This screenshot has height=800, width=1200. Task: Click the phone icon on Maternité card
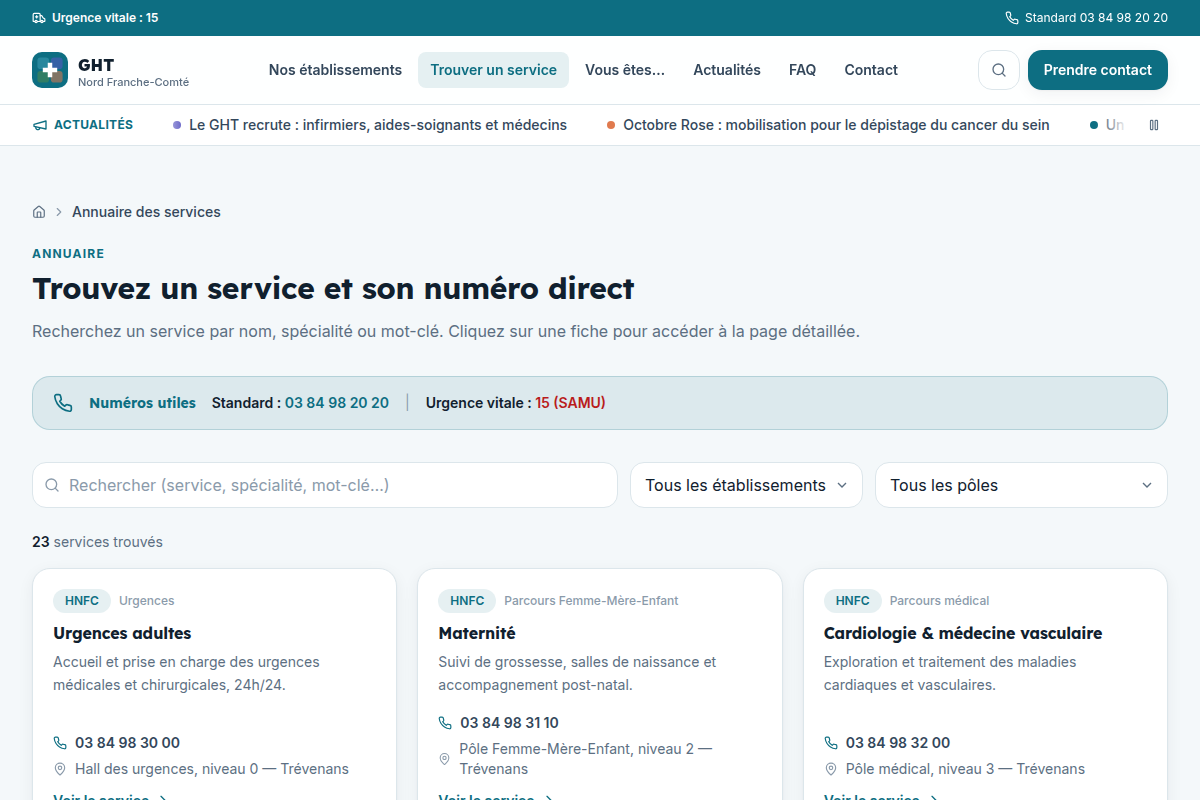click(x=445, y=723)
